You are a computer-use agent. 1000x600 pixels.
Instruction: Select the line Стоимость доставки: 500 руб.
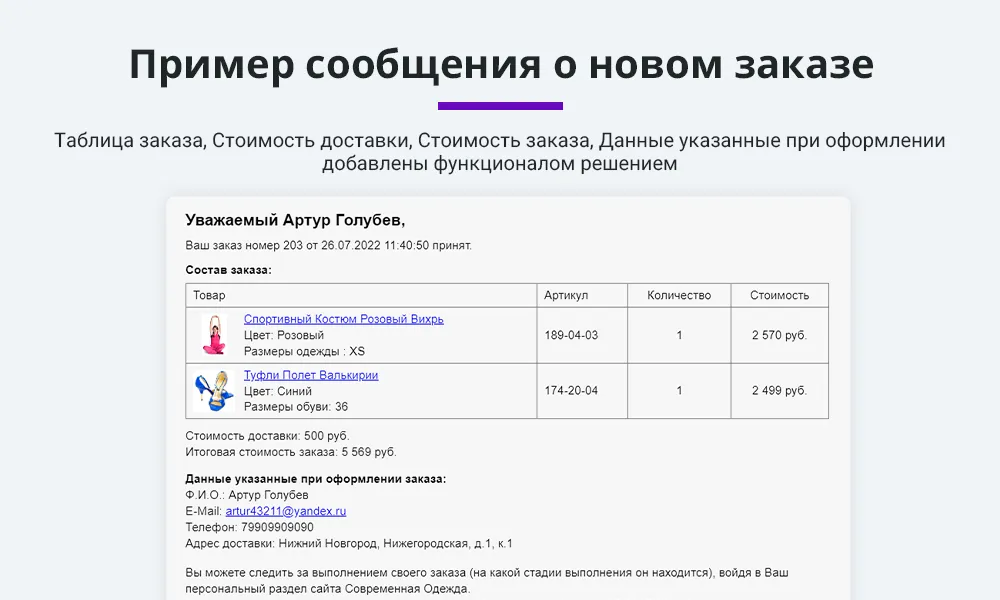coord(266,435)
